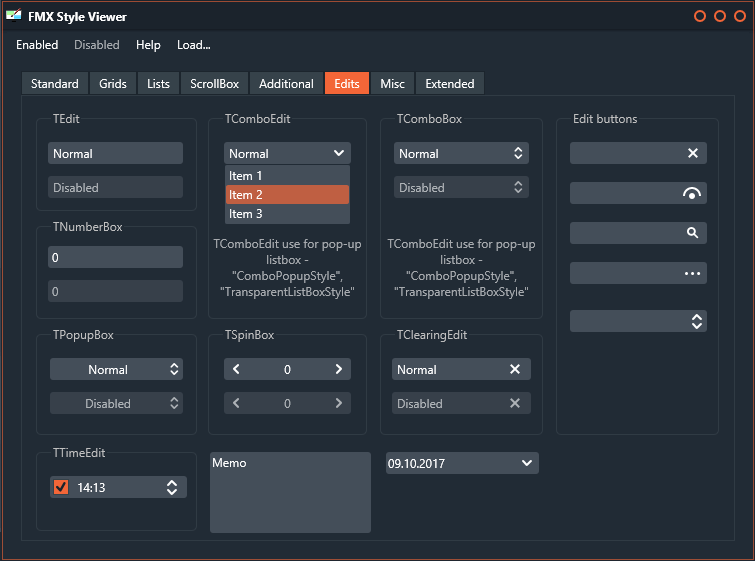This screenshot has width=755, height=561.
Task: Click the password eye icon in Edit buttons
Action: (x=691, y=193)
